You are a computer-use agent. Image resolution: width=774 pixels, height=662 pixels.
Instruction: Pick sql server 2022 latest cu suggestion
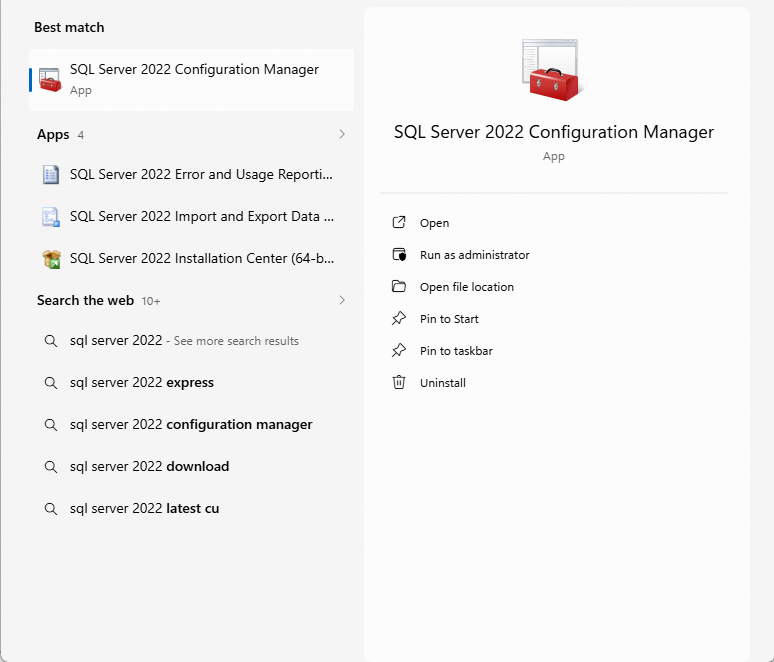click(x=144, y=509)
